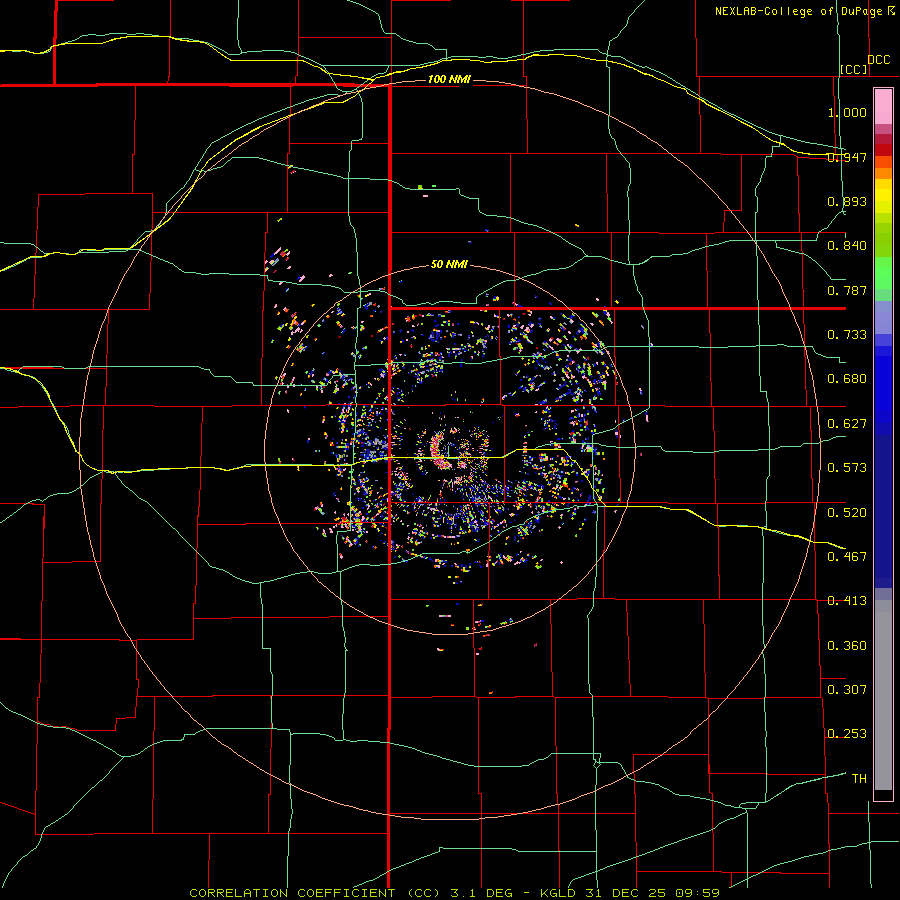
Task: Click the 0.360 scale value
Action: tap(847, 646)
